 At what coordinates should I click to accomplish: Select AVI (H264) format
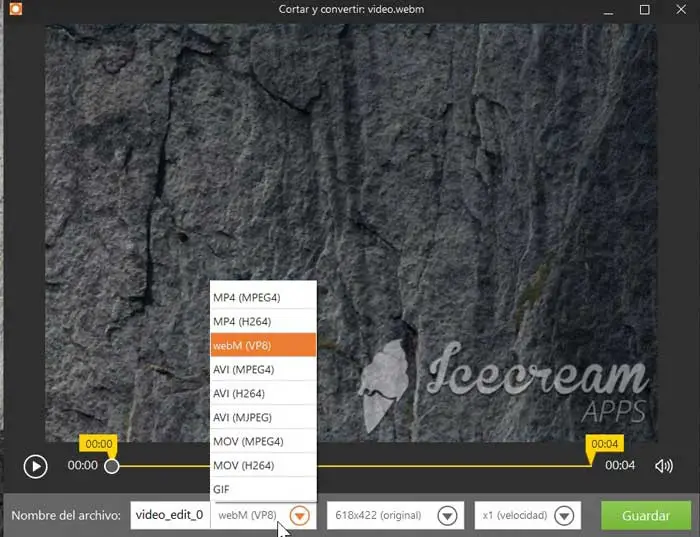tap(263, 393)
